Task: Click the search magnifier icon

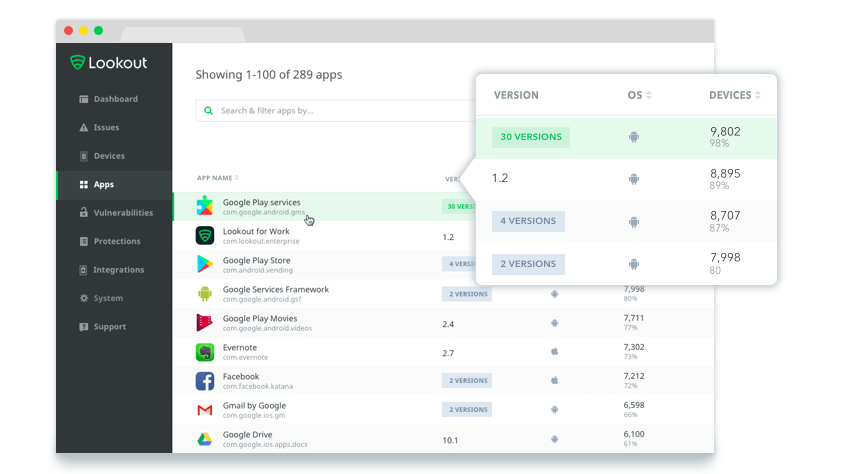Action: click(x=208, y=111)
